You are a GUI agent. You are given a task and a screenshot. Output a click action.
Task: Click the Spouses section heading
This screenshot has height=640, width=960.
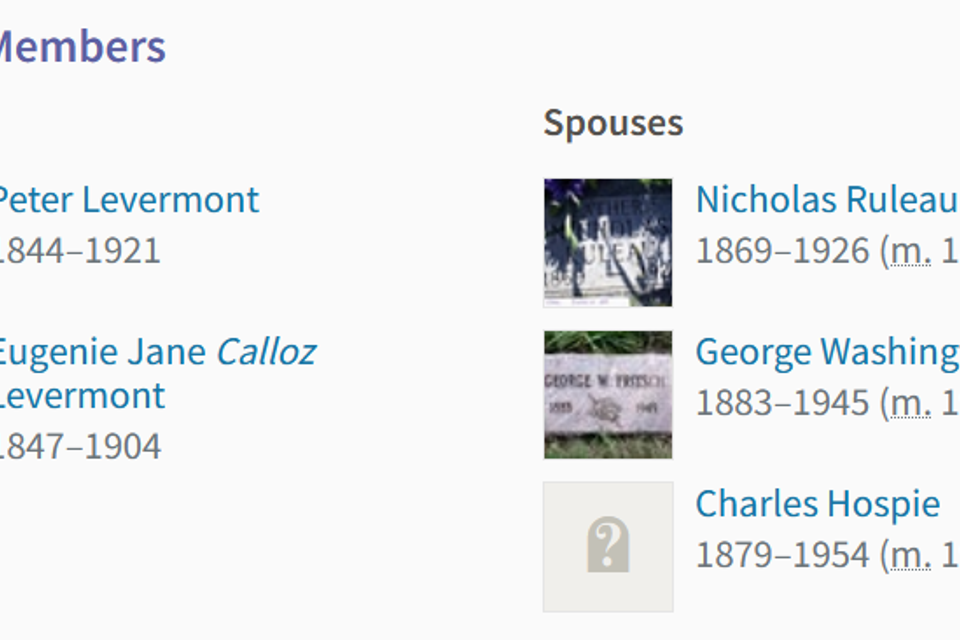coord(613,123)
